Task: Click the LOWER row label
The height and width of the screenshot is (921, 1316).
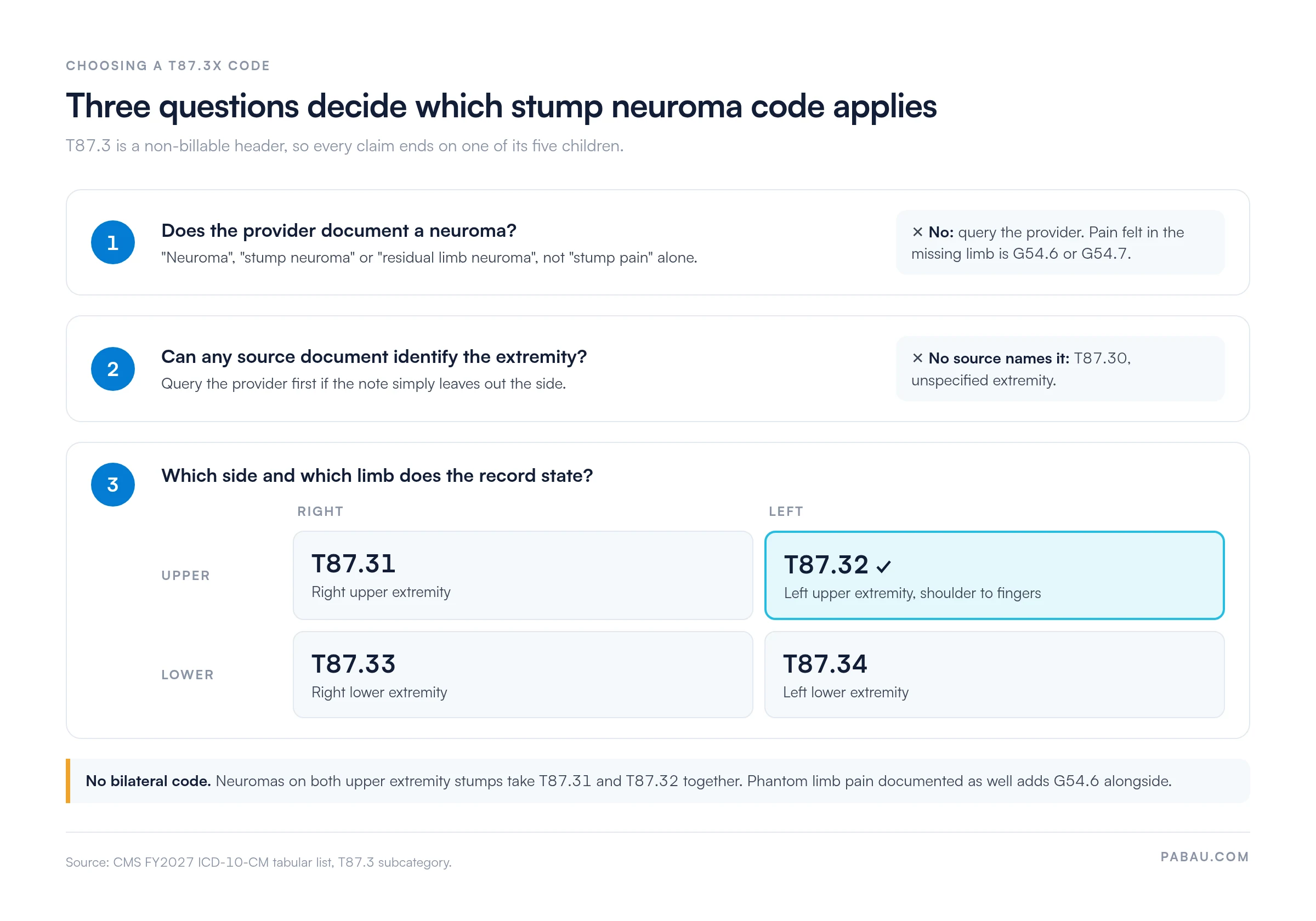Action: click(188, 674)
